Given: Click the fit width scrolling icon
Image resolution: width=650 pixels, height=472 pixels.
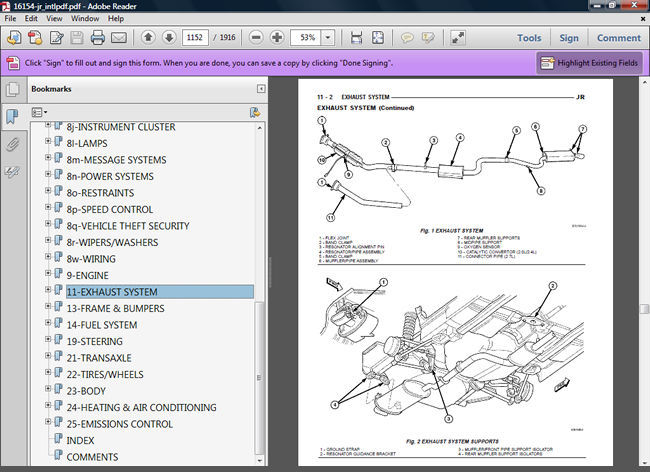Looking at the screenshot, I should pyautogui.click(x=357, y=38).
